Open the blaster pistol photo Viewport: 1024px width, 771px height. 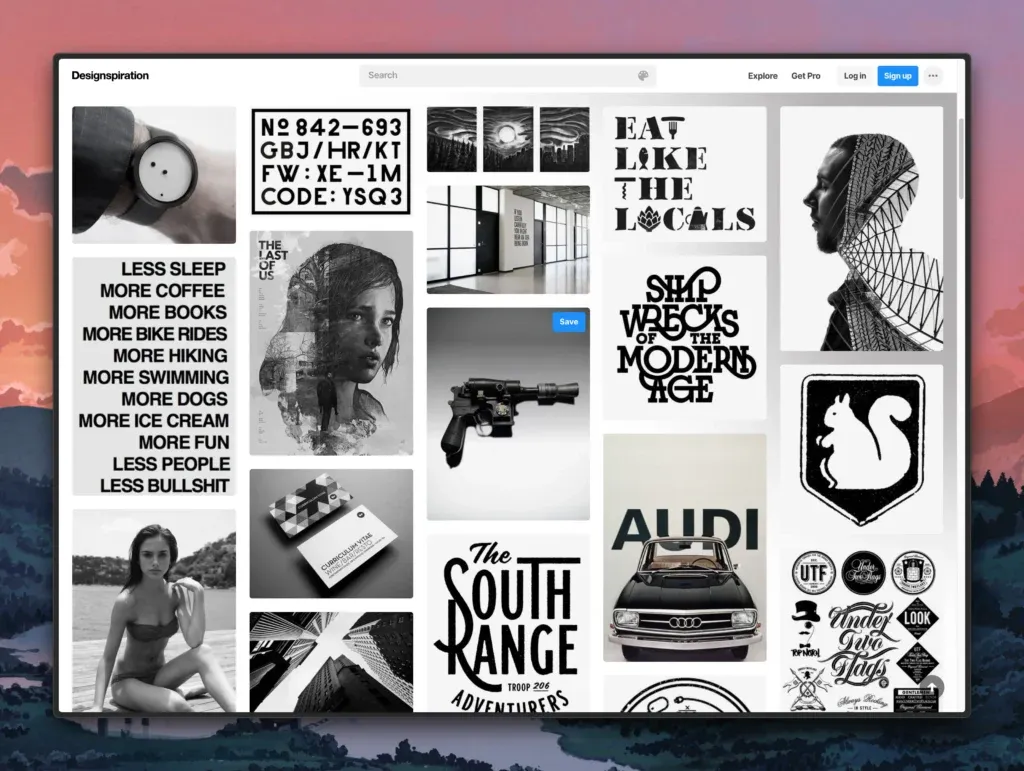[x=508, y=414]
